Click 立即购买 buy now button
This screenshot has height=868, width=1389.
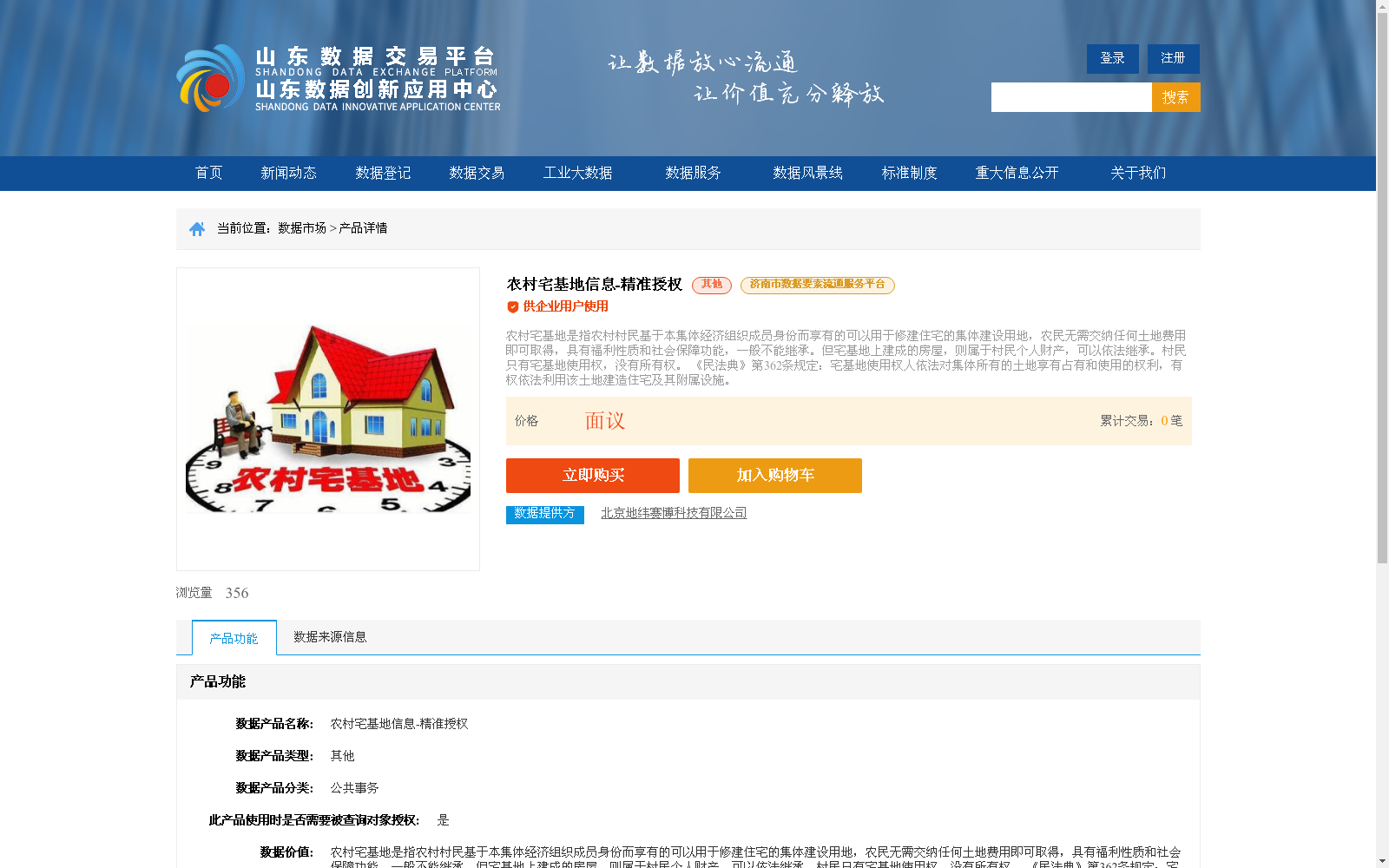click(593, 476)
